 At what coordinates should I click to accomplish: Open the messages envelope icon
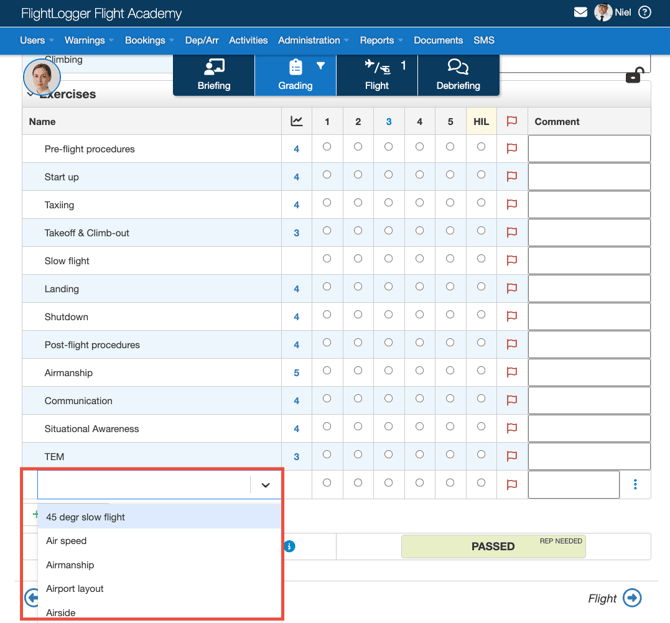point(580,13)
